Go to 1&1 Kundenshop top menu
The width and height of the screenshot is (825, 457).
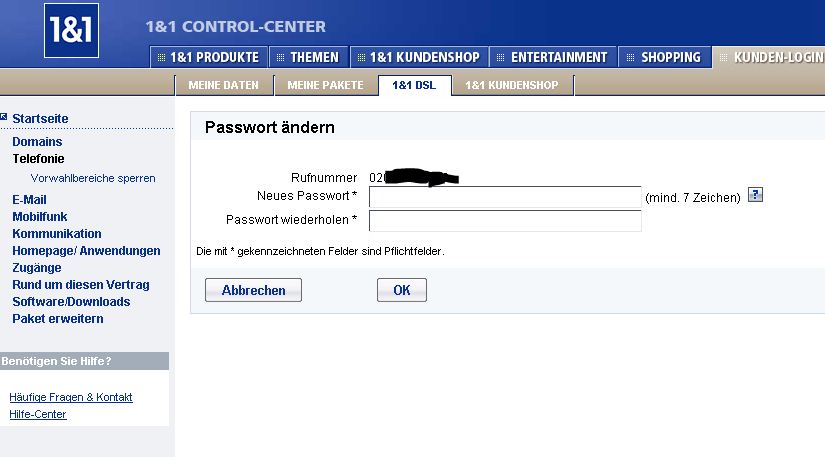(x=419, y=58)
